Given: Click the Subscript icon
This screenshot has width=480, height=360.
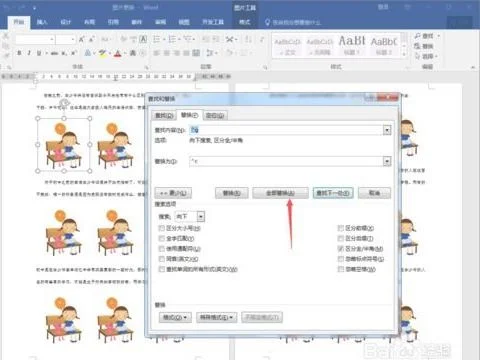Looking at the screenshot, I should [65, 53].
